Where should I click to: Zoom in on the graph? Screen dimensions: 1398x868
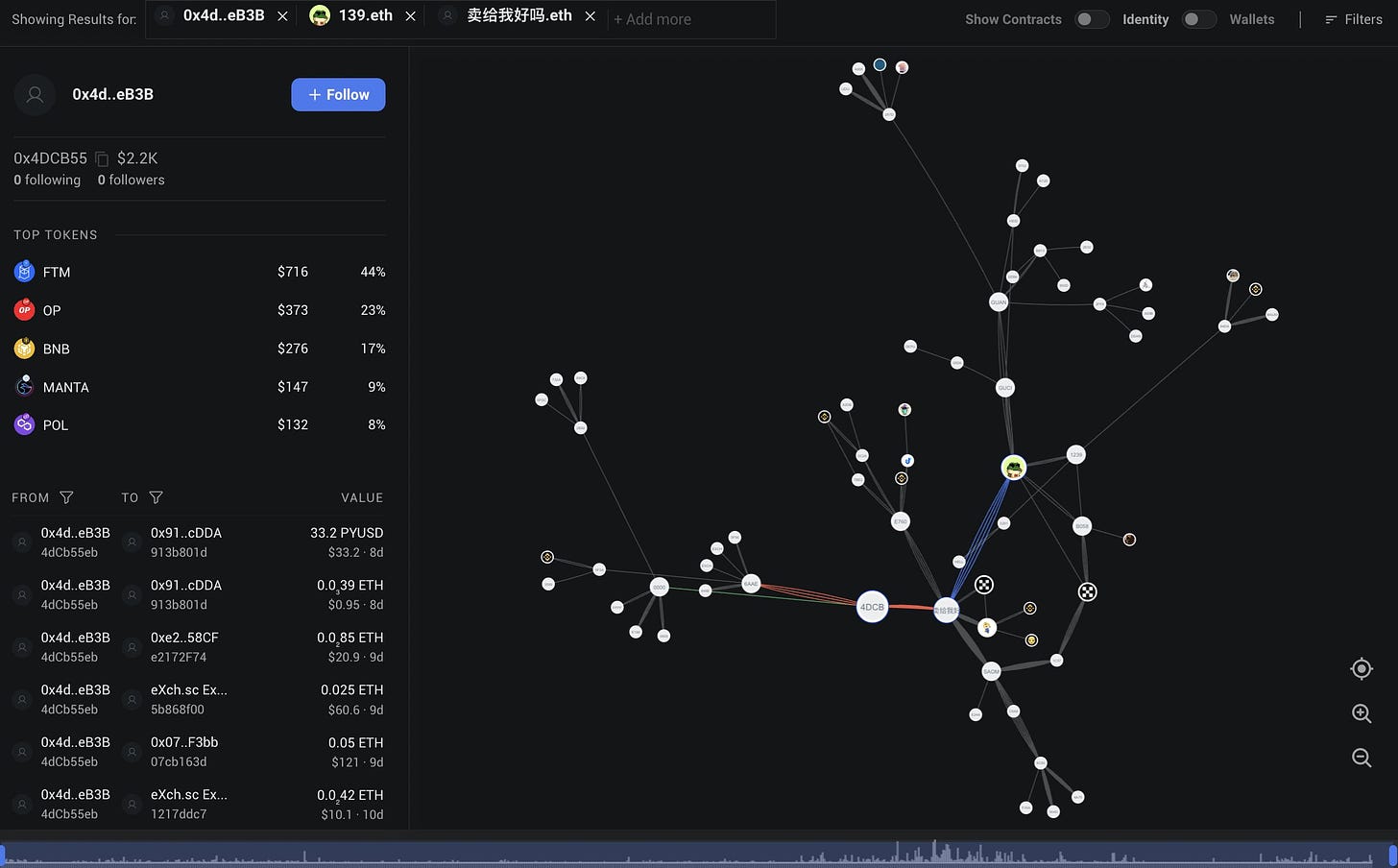tap(1362, 713)
